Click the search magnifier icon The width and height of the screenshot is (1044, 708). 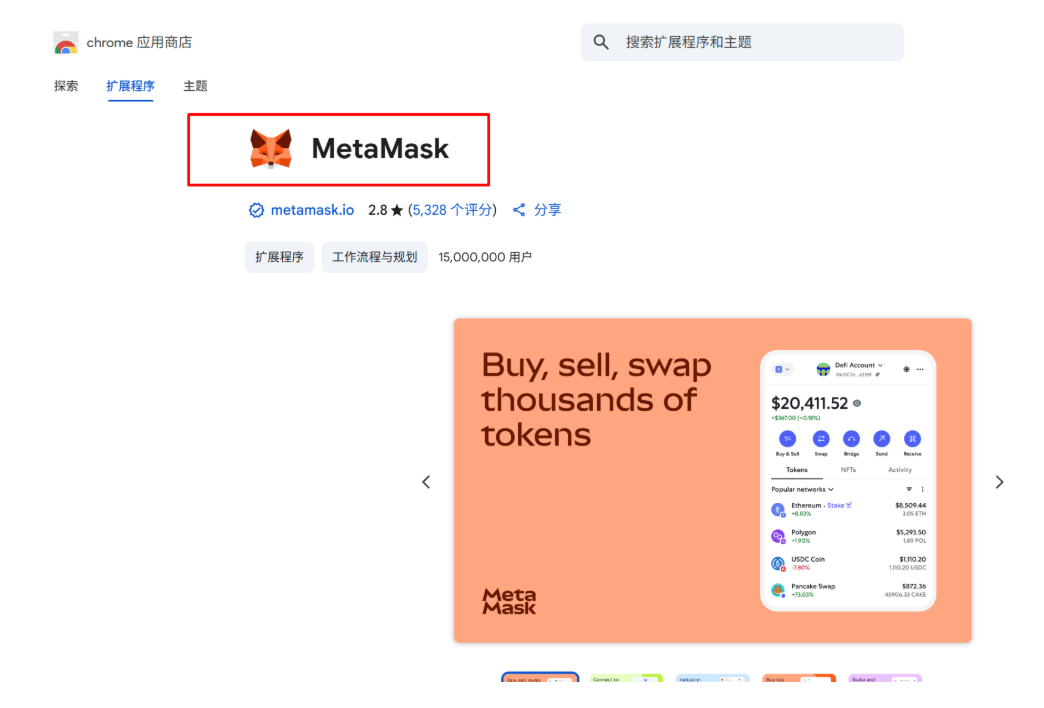click(x=601, y=43)
